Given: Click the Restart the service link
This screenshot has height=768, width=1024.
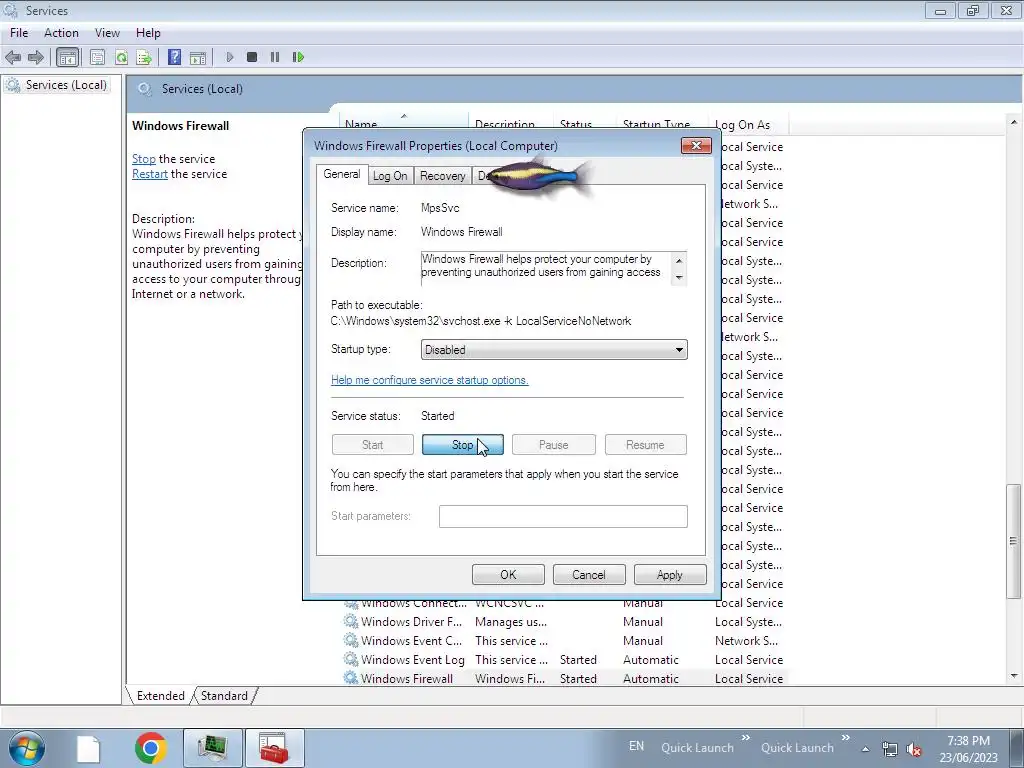Looking at the screenshot, I should tap(150, 174).
